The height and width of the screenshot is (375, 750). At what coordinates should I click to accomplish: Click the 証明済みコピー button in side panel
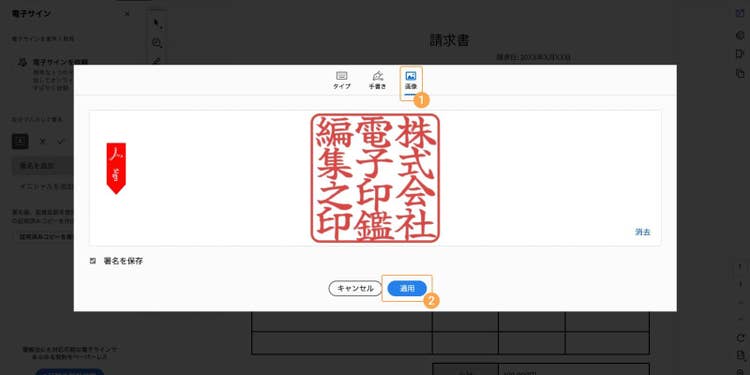tap(45, 236)
